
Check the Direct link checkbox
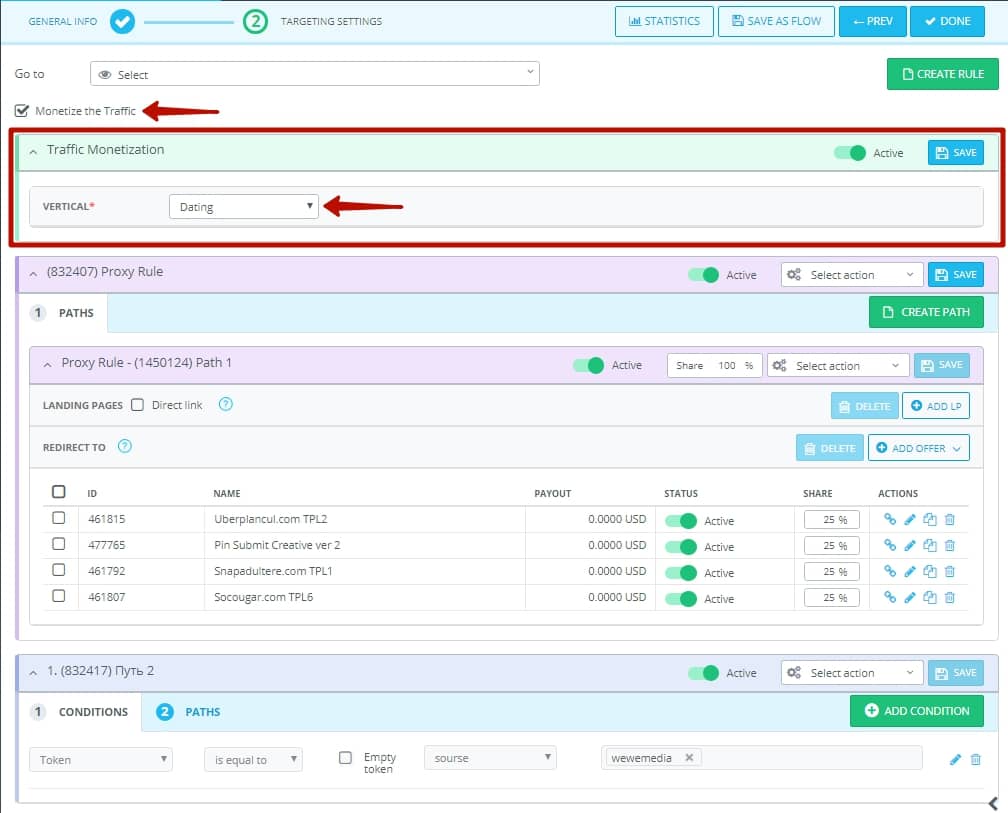(137, 404)
